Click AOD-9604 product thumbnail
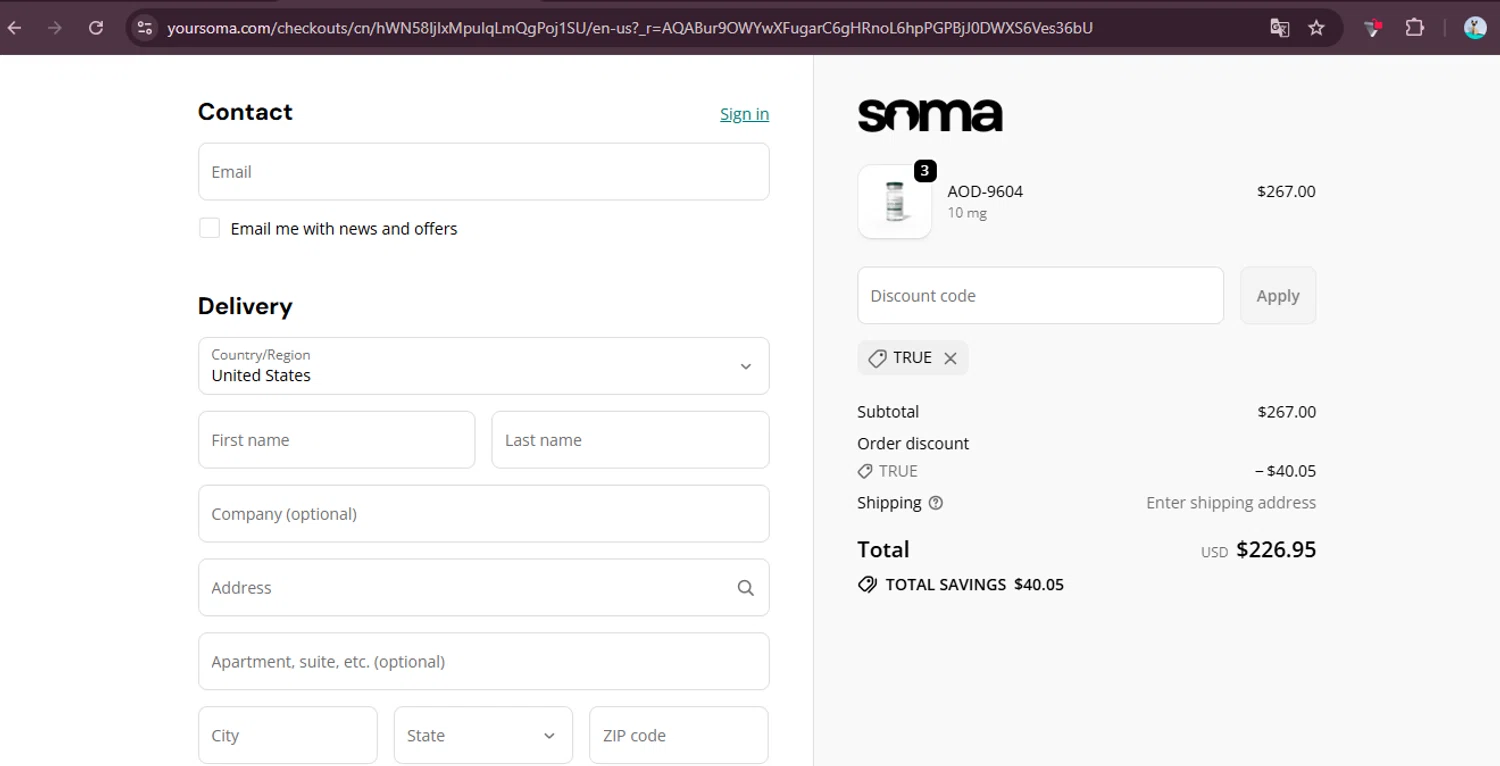Image resolution: width=1500 pixels, height=766 pixels. pos(895,201)
